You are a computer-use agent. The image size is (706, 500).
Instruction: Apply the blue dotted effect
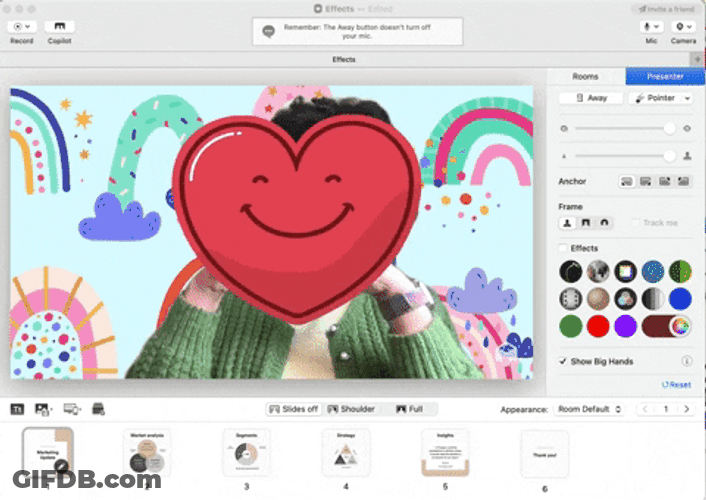653,272
